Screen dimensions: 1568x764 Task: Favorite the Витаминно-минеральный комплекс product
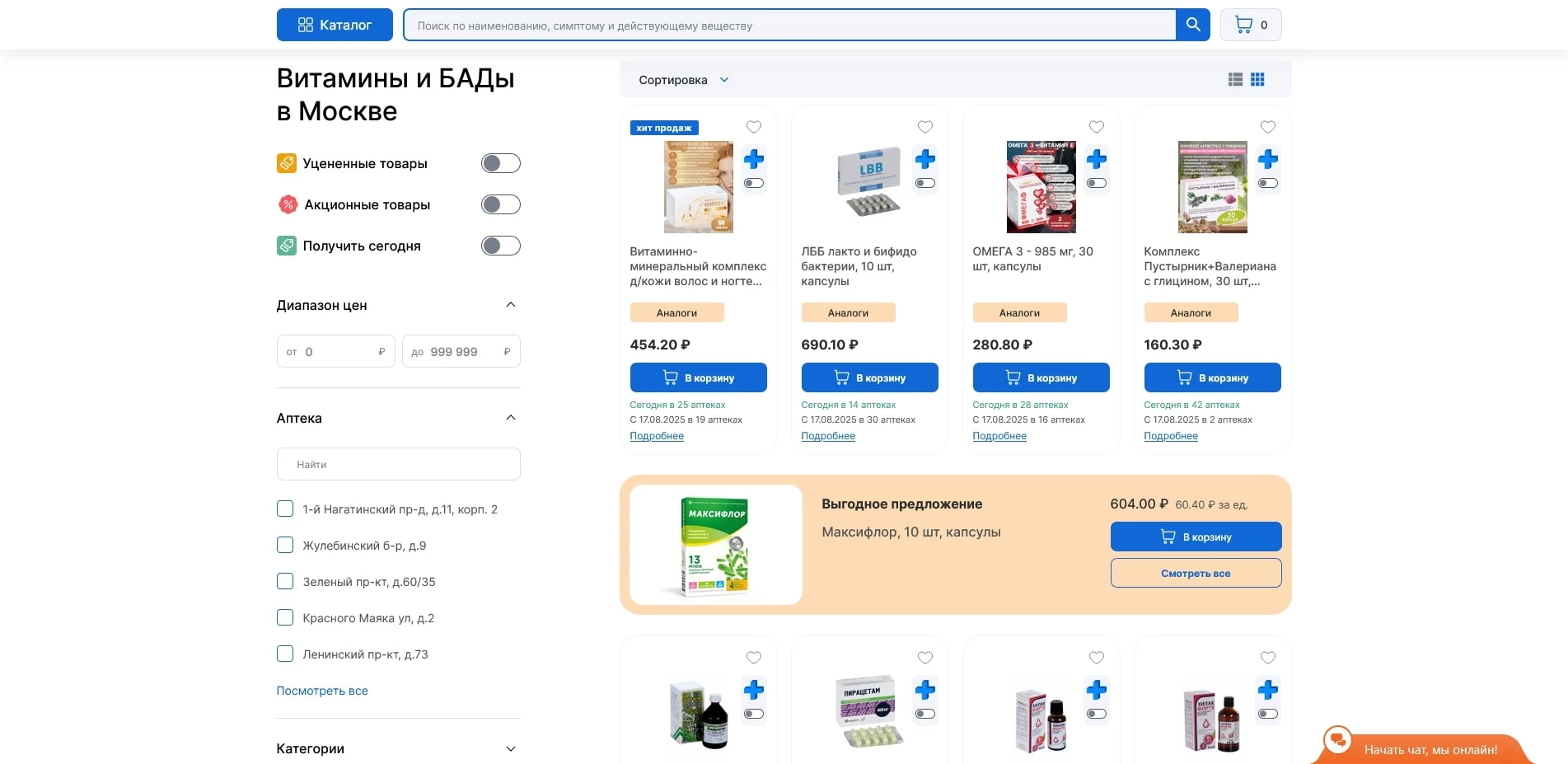tap(753, 127)
